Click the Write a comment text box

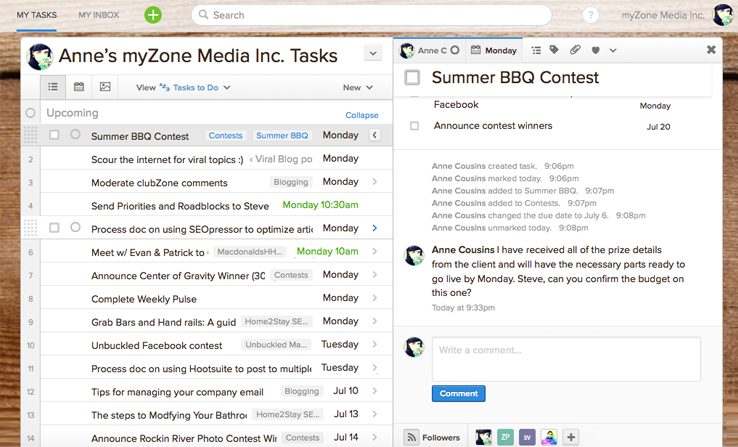(x=566, y=359)
